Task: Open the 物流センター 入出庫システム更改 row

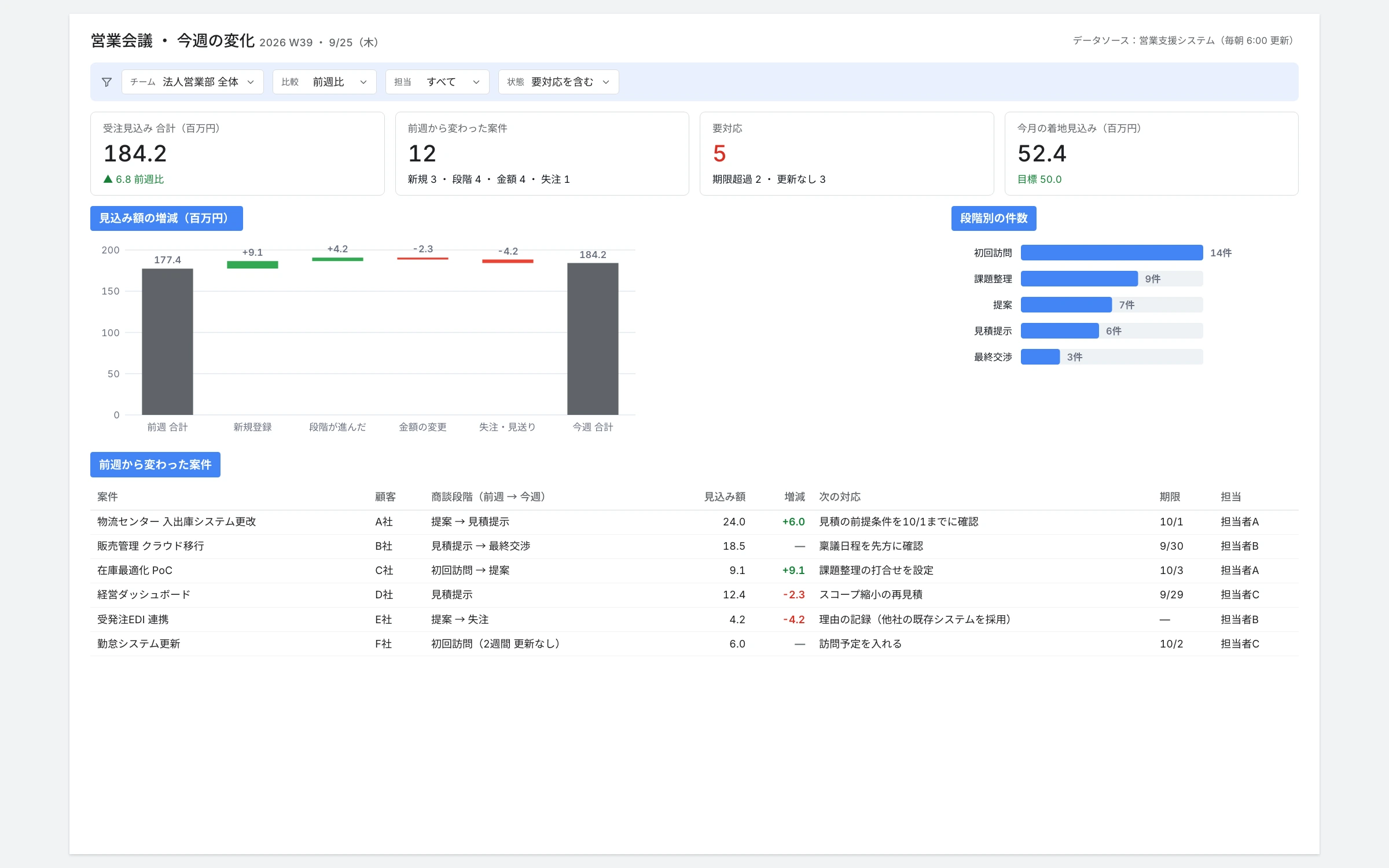Action: [694, 522]
